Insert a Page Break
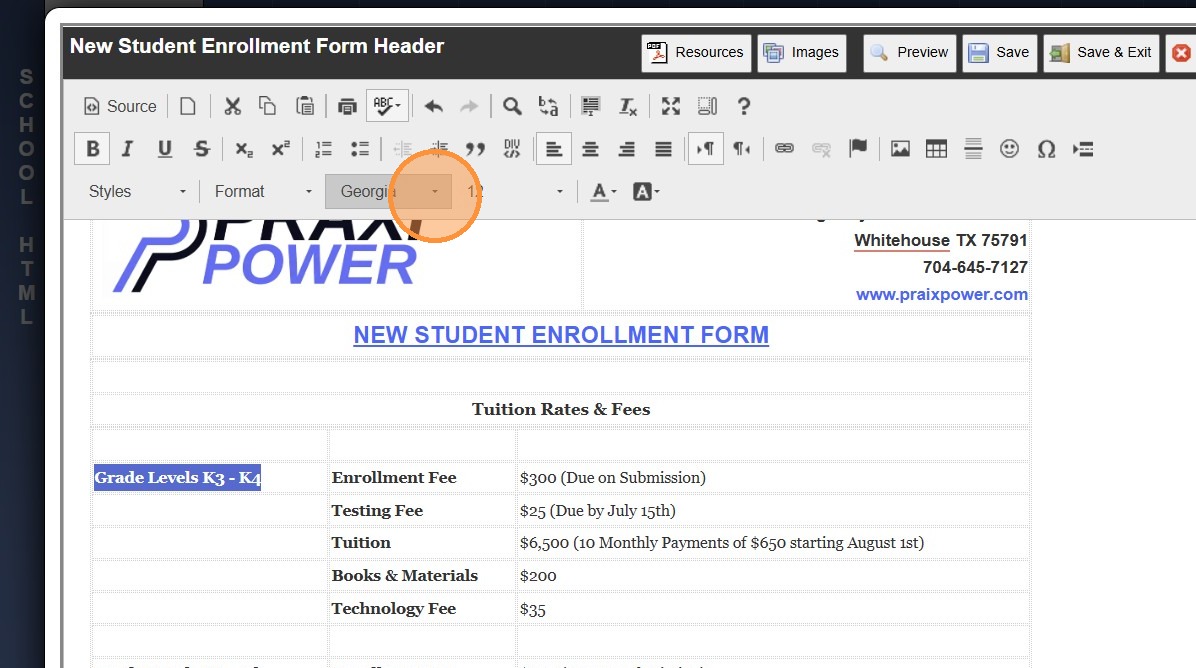Viewport: 1196px width, 668px height. (x=1083, y=149)
